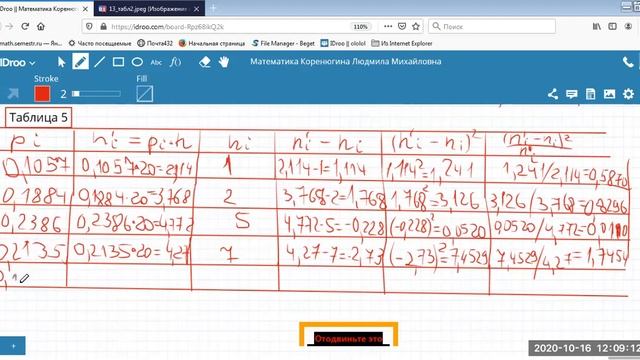The image size is (640, 360).
Task: Open a new browser tab
Action: 213,8
